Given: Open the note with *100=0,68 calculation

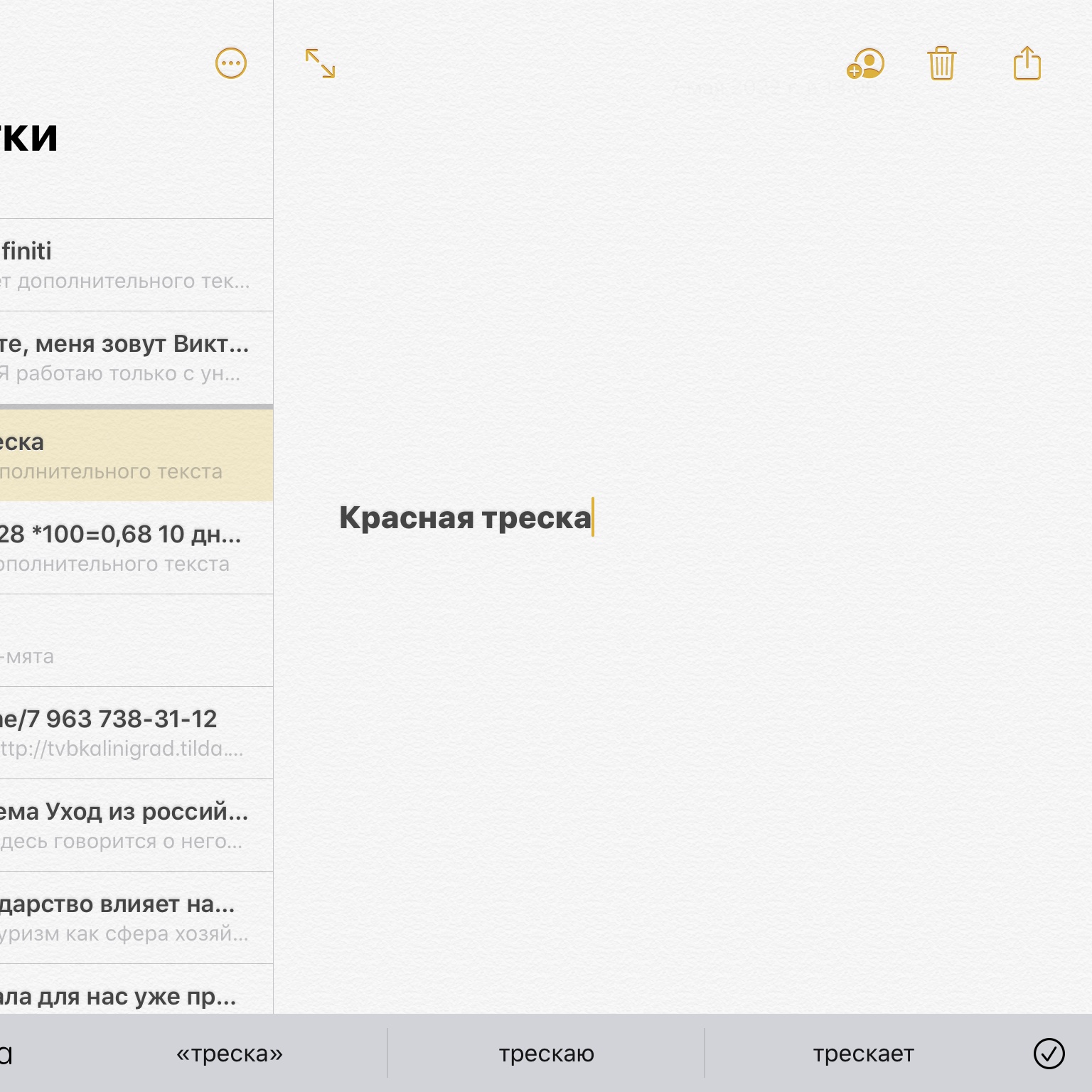Looking at the screenshot, I should pyautogui.click(x=128, y=548).
